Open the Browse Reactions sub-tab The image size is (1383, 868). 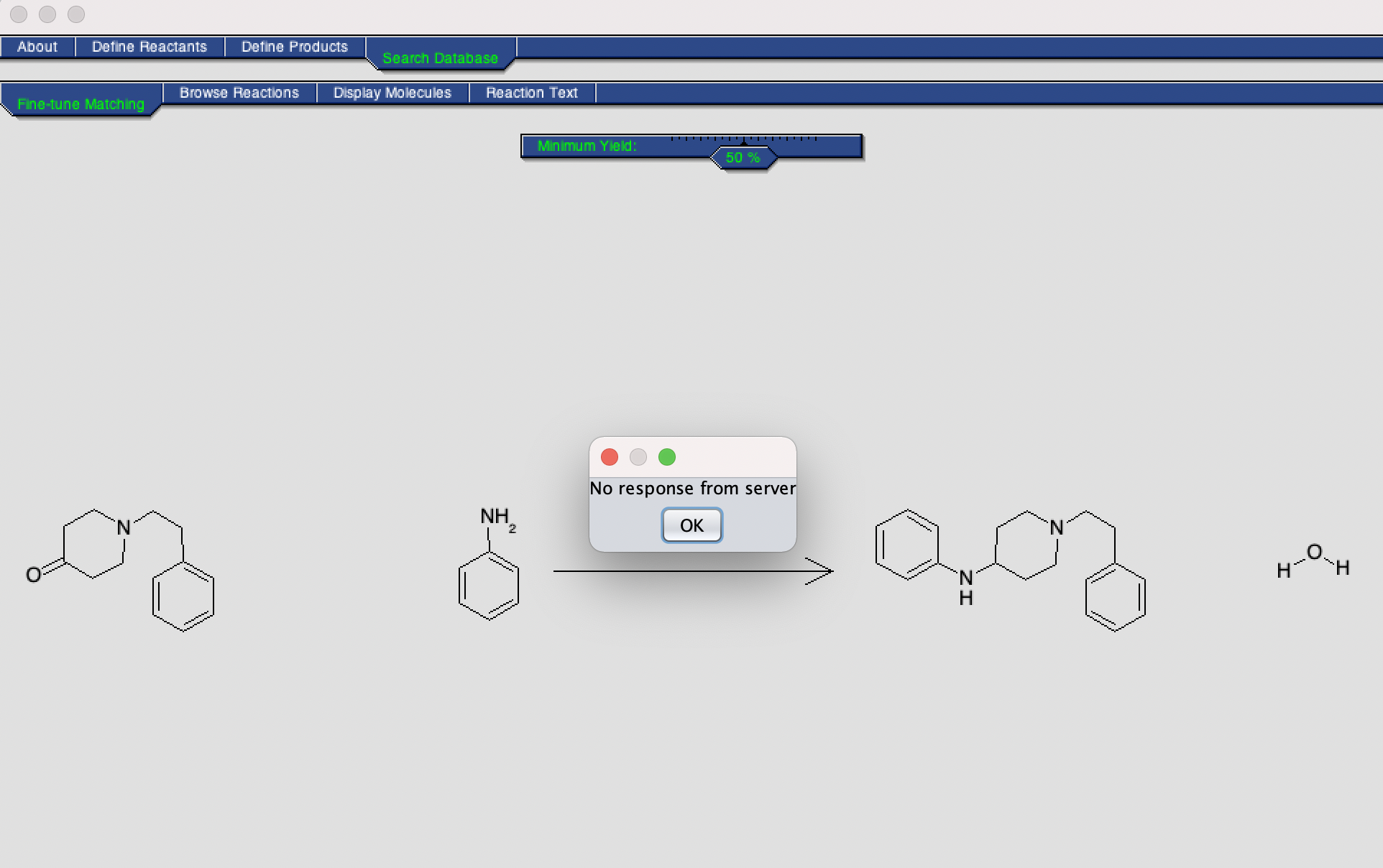(x=239, y=93)
